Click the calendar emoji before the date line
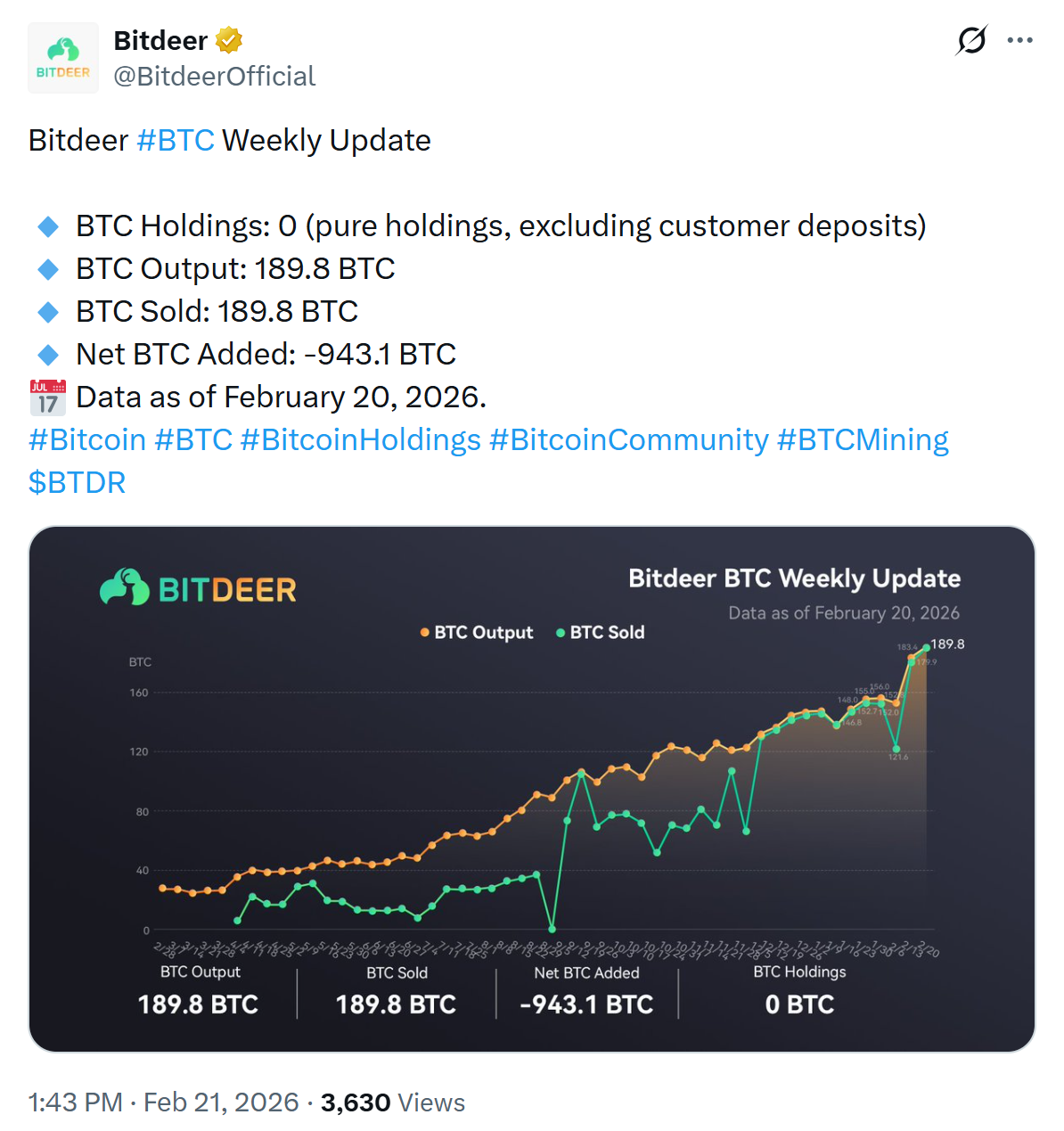The height and width of the screenshot is (1131, 1064). click(47, 397)
